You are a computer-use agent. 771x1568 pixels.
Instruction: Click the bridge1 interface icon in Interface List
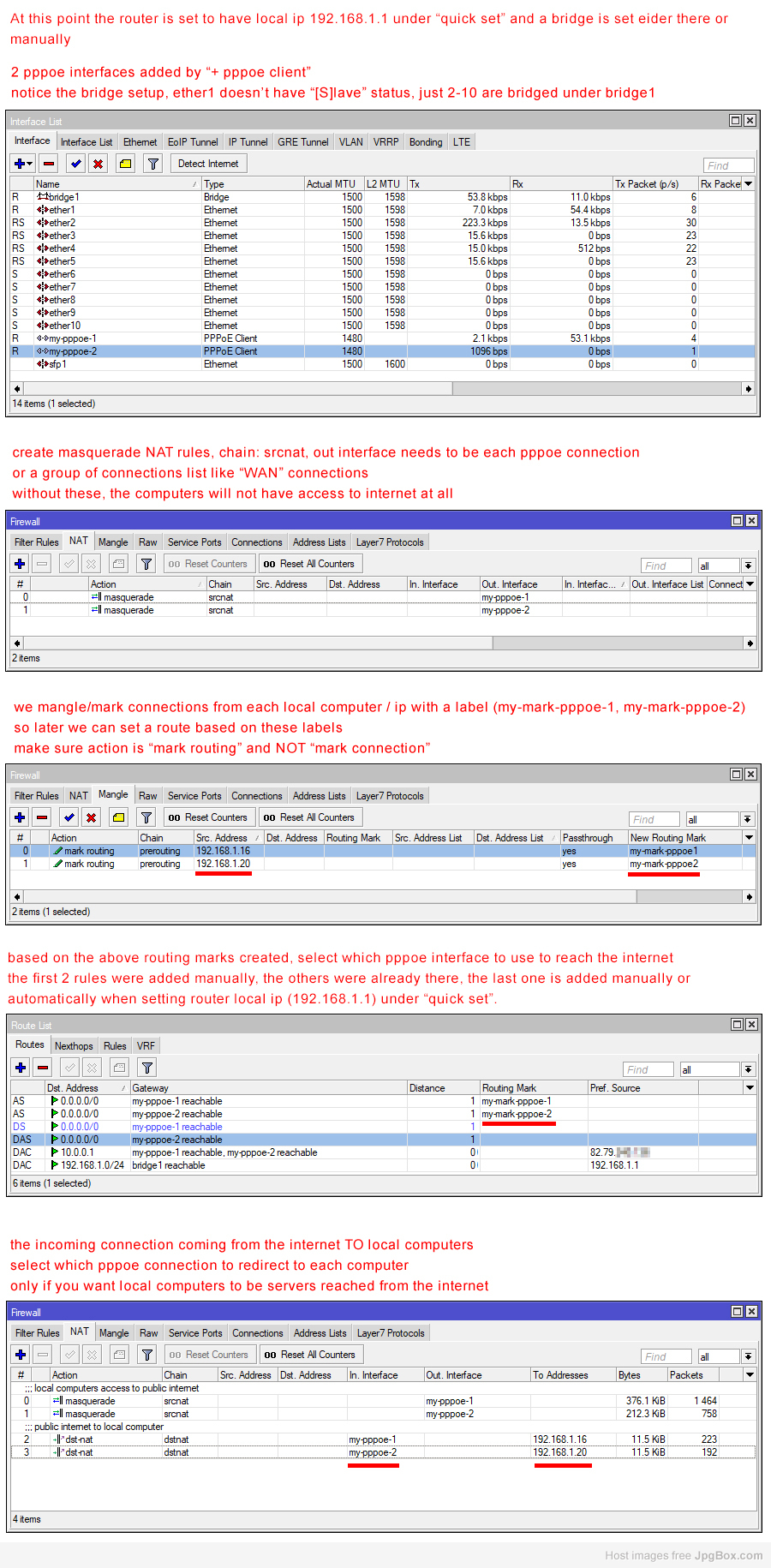pyautogui.click(x=42, y=197)
